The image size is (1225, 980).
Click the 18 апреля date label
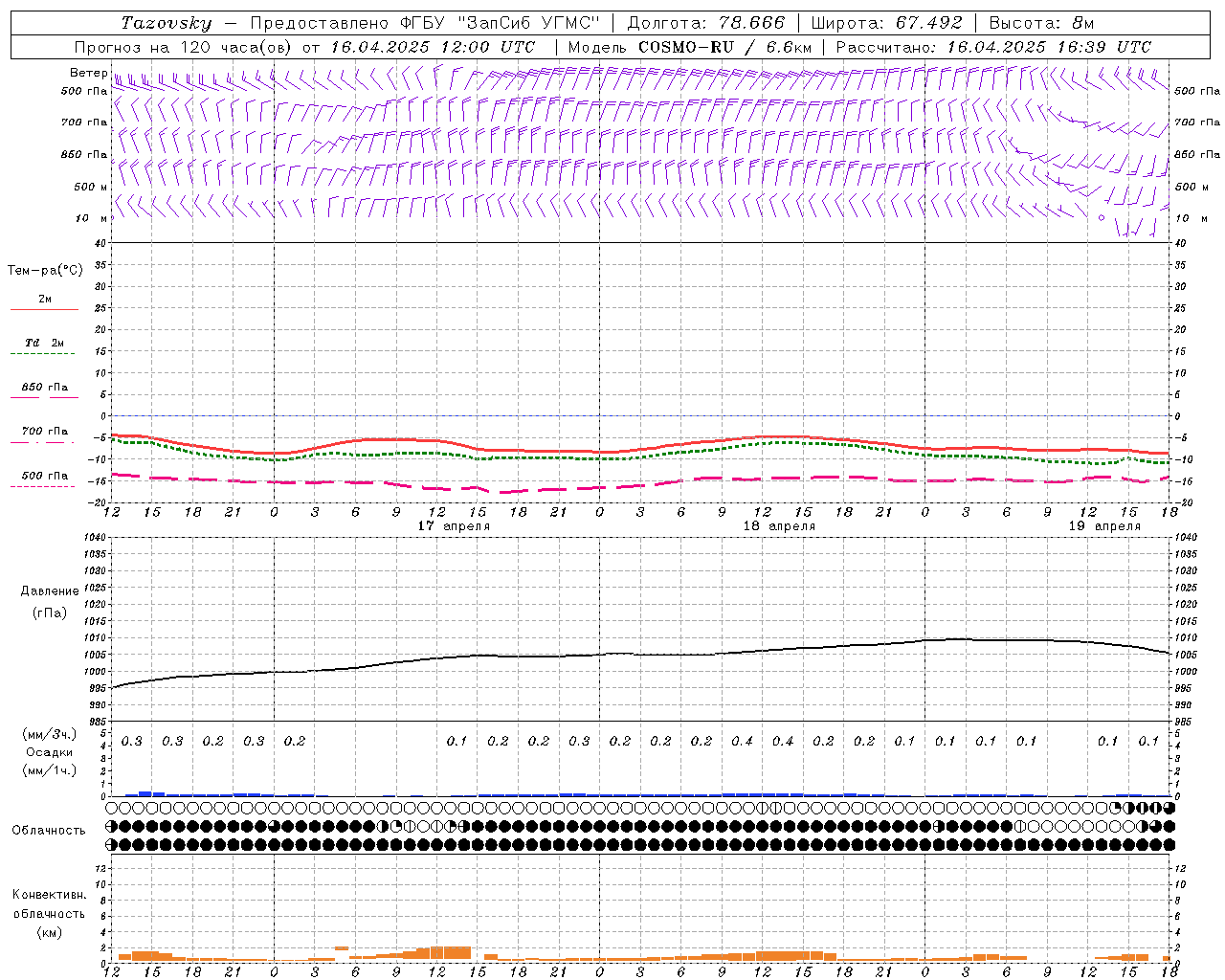779,526
